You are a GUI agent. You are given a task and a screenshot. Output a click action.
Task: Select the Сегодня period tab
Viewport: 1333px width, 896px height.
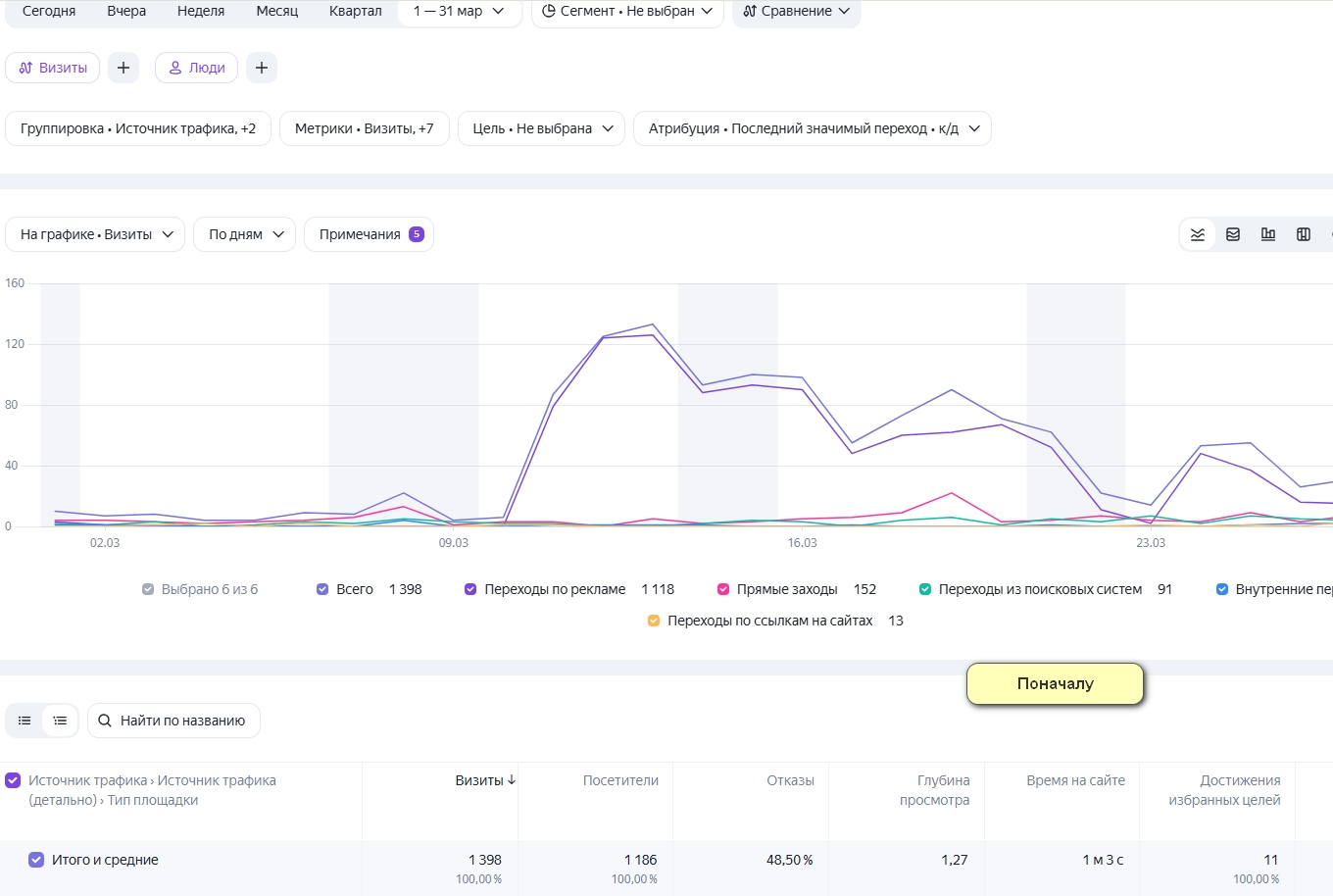point(49,11)
